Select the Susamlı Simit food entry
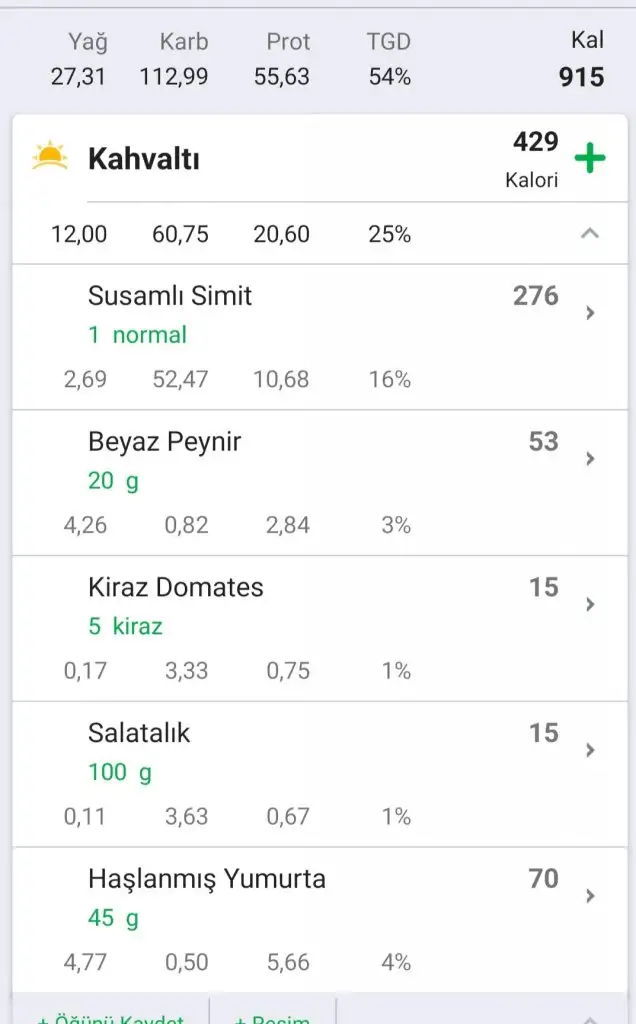This screenshot has height=1024, width=636. coord(170,296)
